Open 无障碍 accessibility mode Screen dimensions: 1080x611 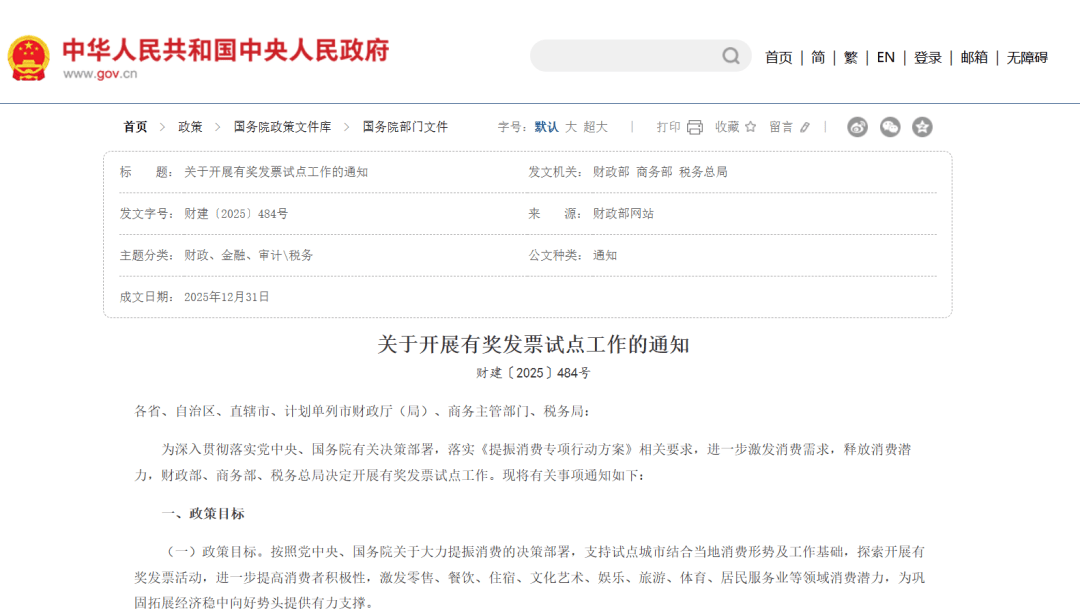tap(1027, 58)
